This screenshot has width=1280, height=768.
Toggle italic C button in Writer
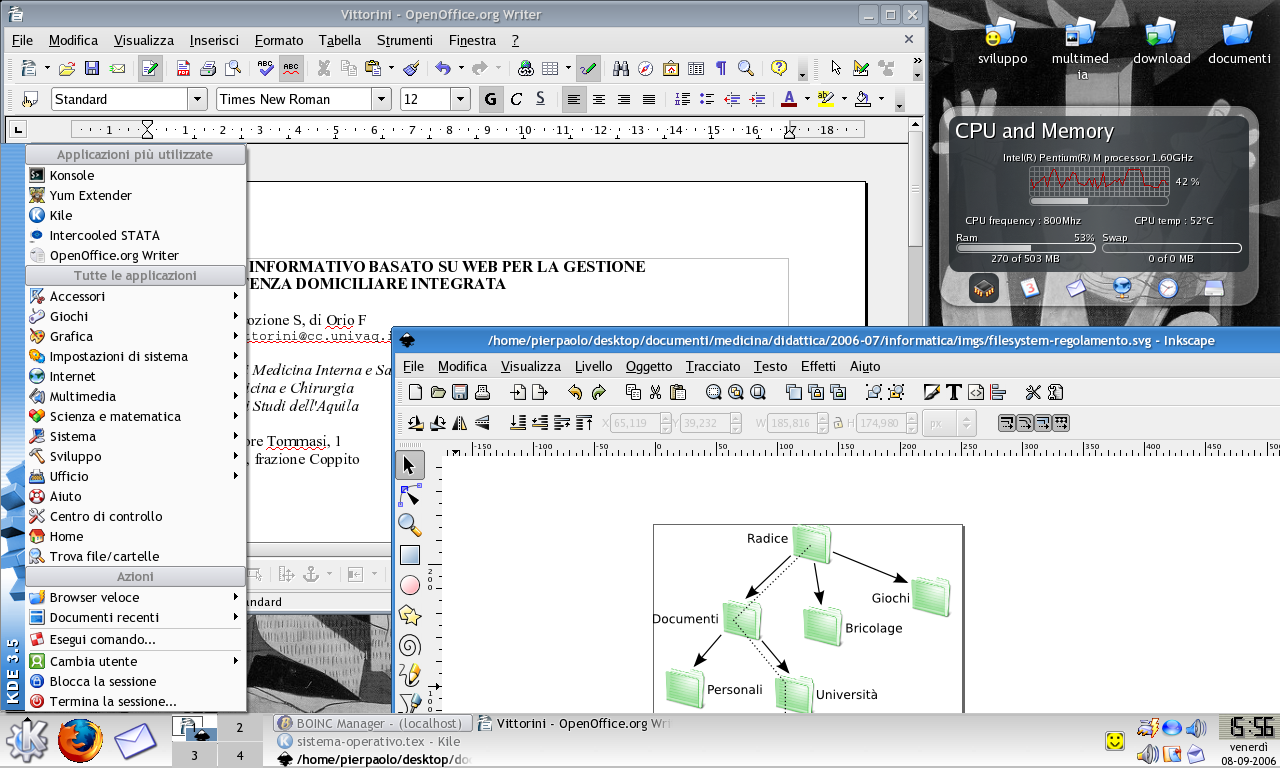[x=516, y=99]
